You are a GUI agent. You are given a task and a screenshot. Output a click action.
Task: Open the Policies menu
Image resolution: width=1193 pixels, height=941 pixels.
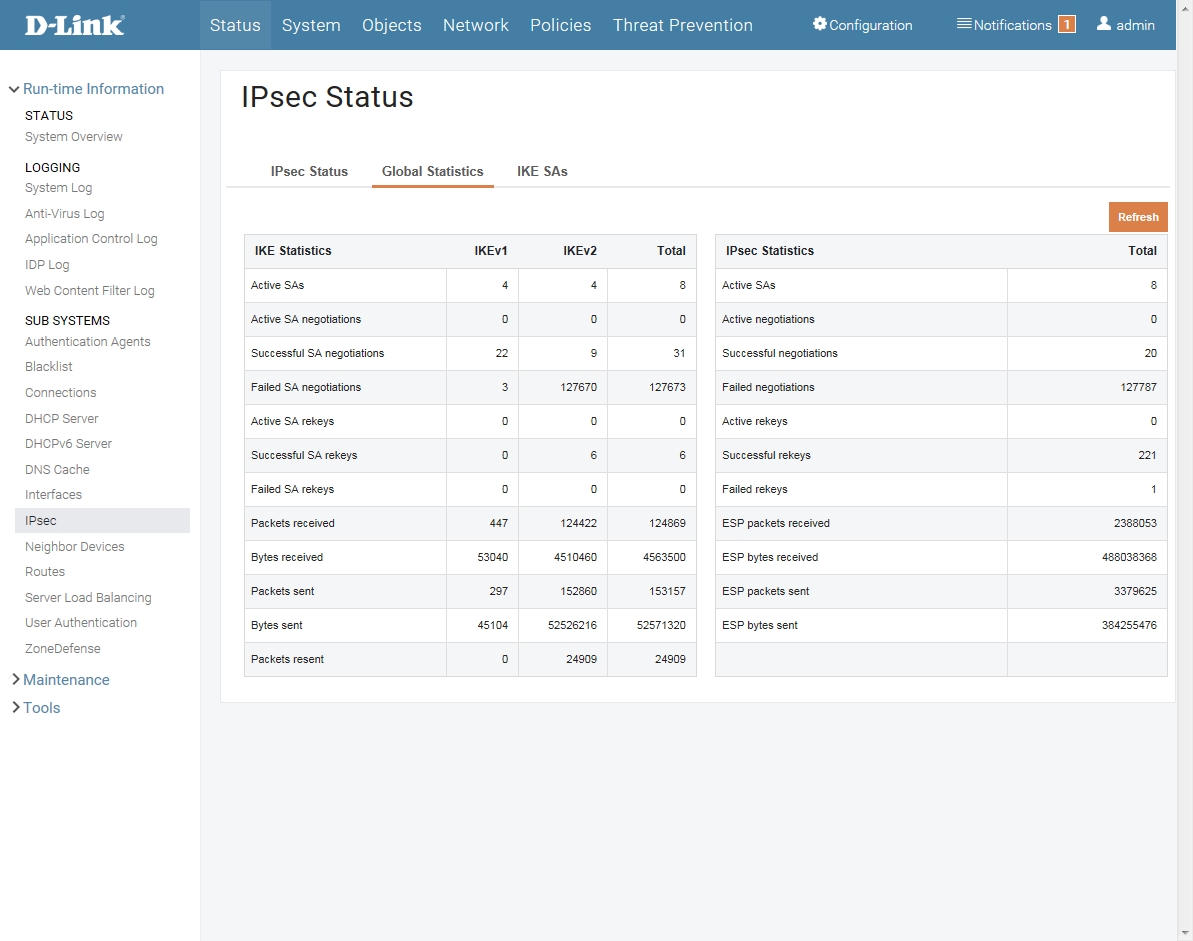click(560, 25)
